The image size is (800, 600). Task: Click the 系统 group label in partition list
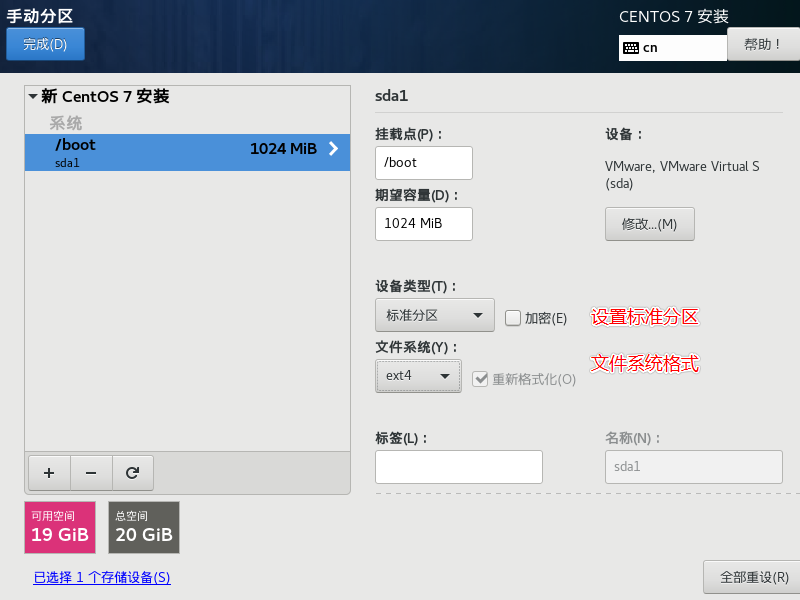pyautogui.click(x=65, y=123)
